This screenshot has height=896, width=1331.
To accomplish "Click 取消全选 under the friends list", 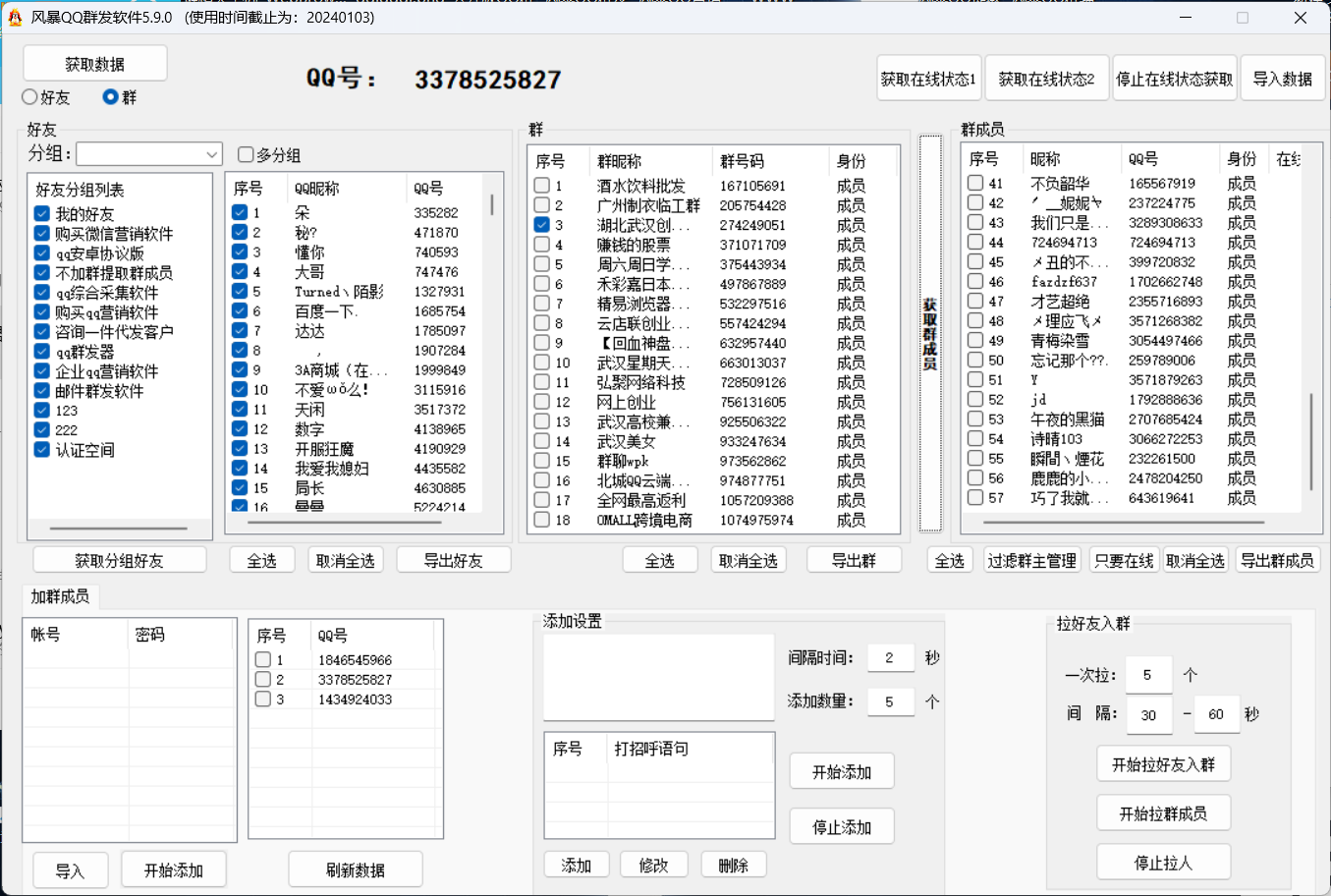I will pyautogui.click(x=346, y=561).
